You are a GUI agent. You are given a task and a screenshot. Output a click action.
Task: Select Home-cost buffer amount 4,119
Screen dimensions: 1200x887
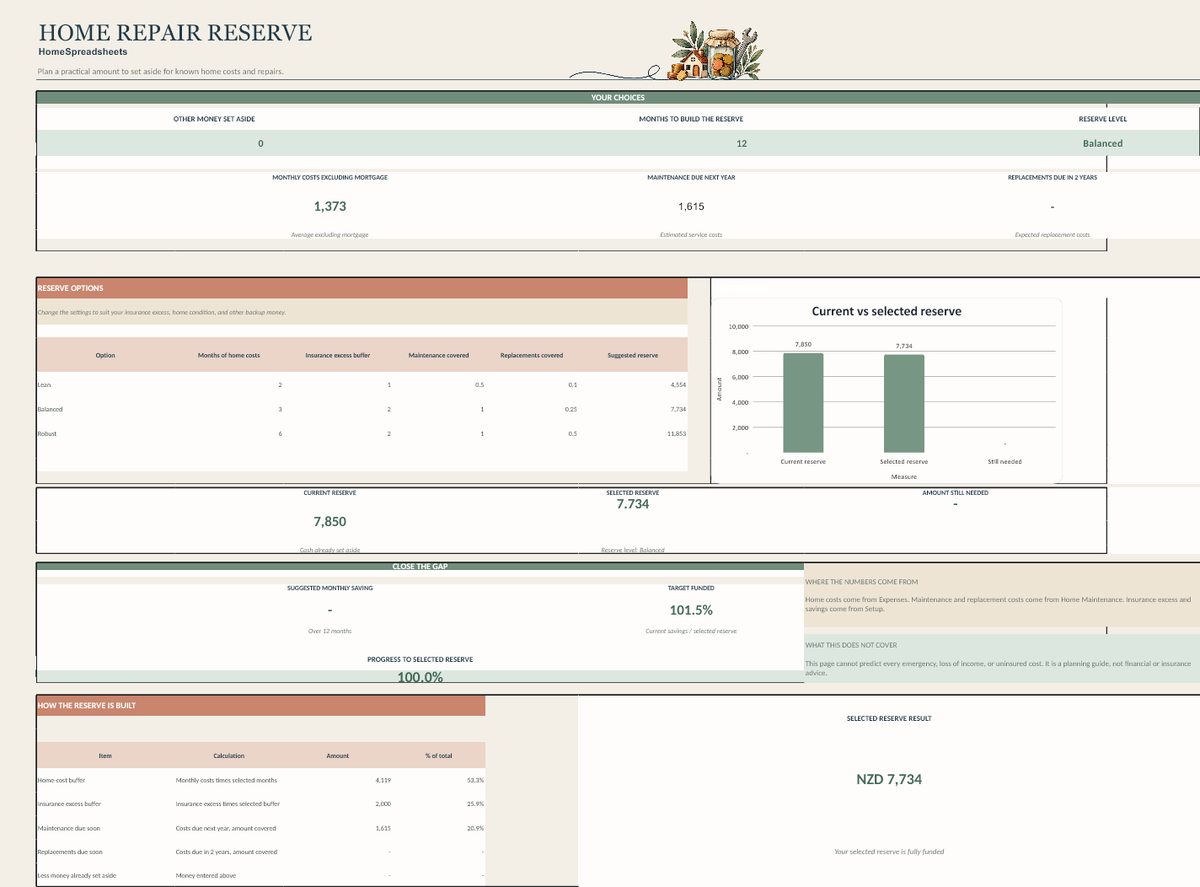(x=382, y=779)
